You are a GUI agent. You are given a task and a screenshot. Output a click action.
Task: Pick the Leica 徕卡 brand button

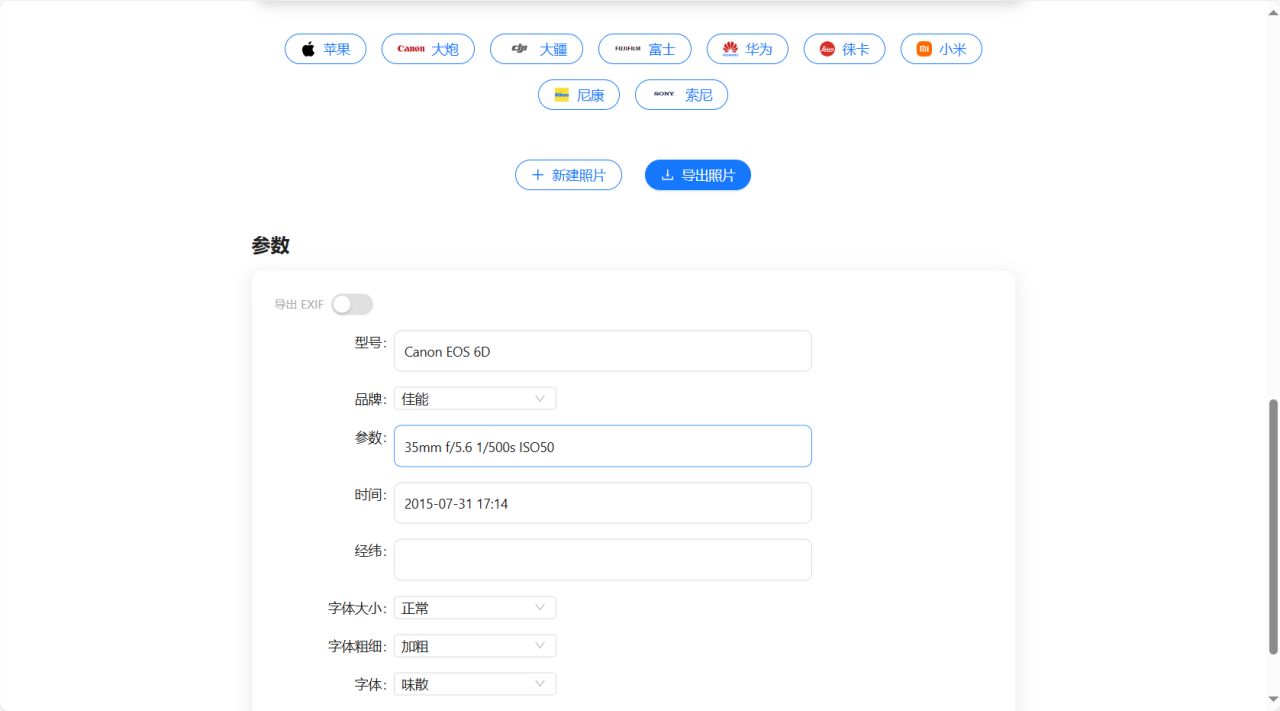844,49
